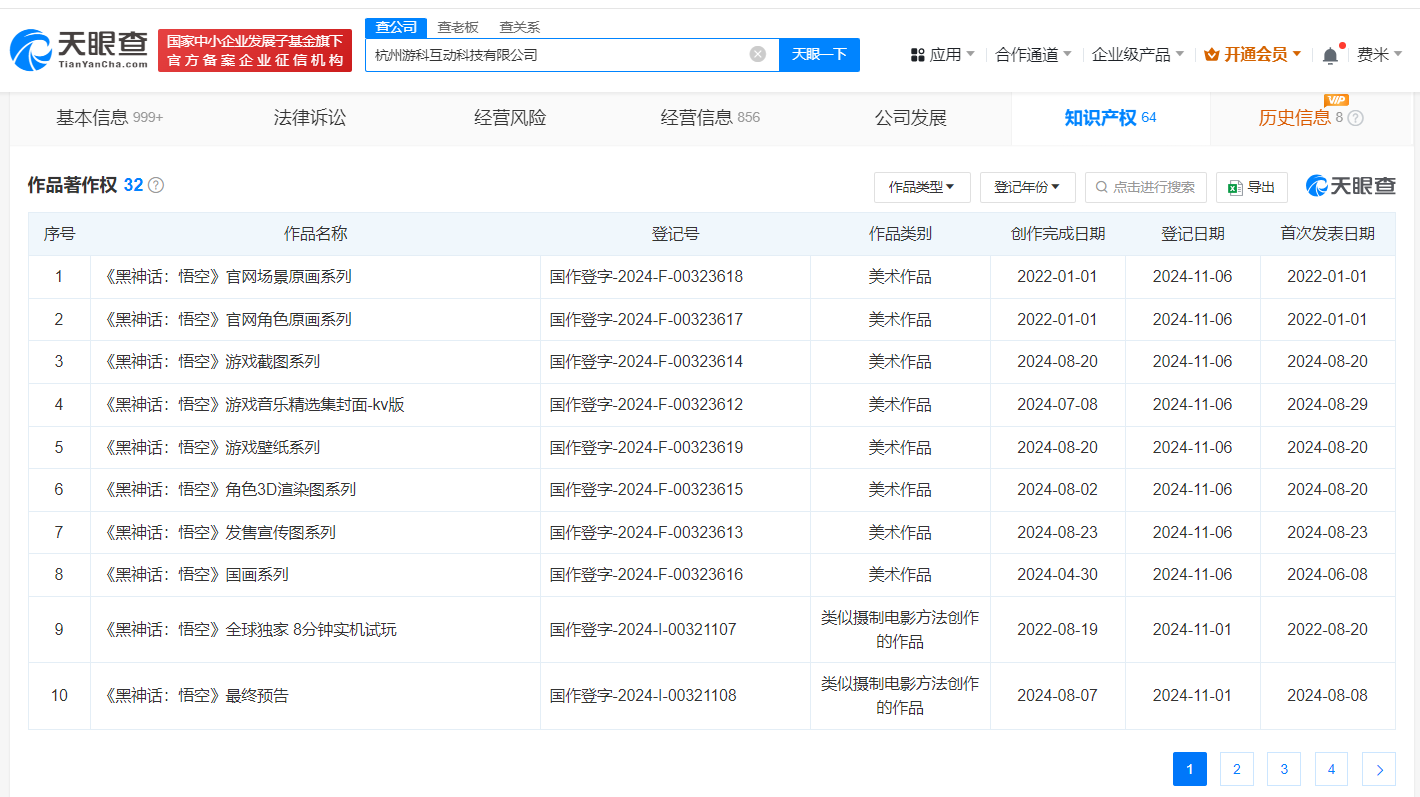This screenshot has width=1420, height=797.
Task: Open the 登记年份 filter dropdown
Action: pos(1027,187)
